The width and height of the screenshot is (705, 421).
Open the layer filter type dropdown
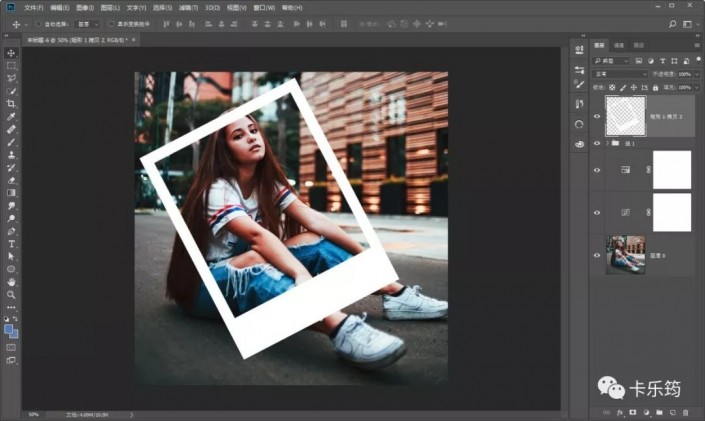[611, 60]
